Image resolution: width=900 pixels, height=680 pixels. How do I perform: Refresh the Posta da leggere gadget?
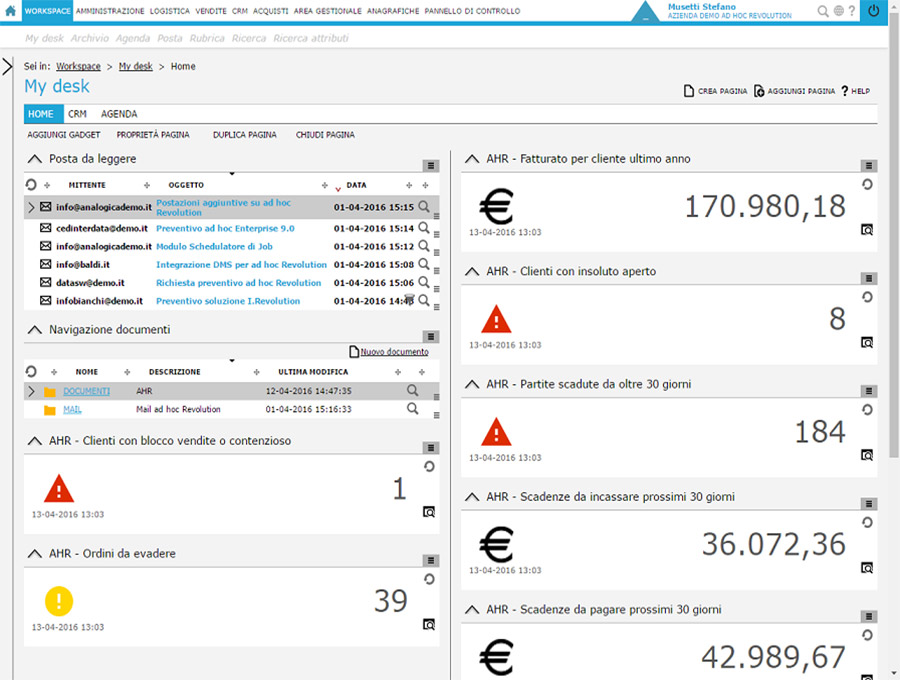tap(31, 185)
